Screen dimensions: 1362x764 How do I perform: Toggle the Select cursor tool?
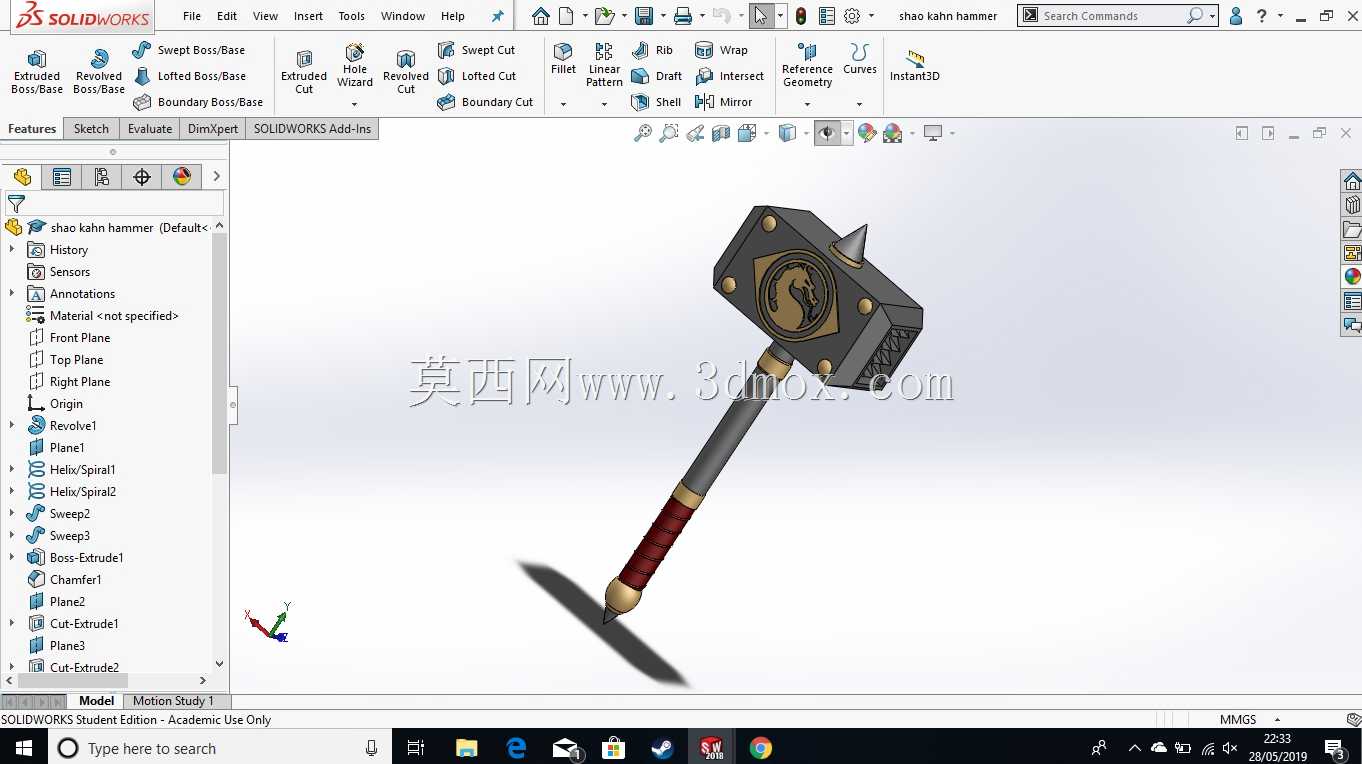(761, 16)
